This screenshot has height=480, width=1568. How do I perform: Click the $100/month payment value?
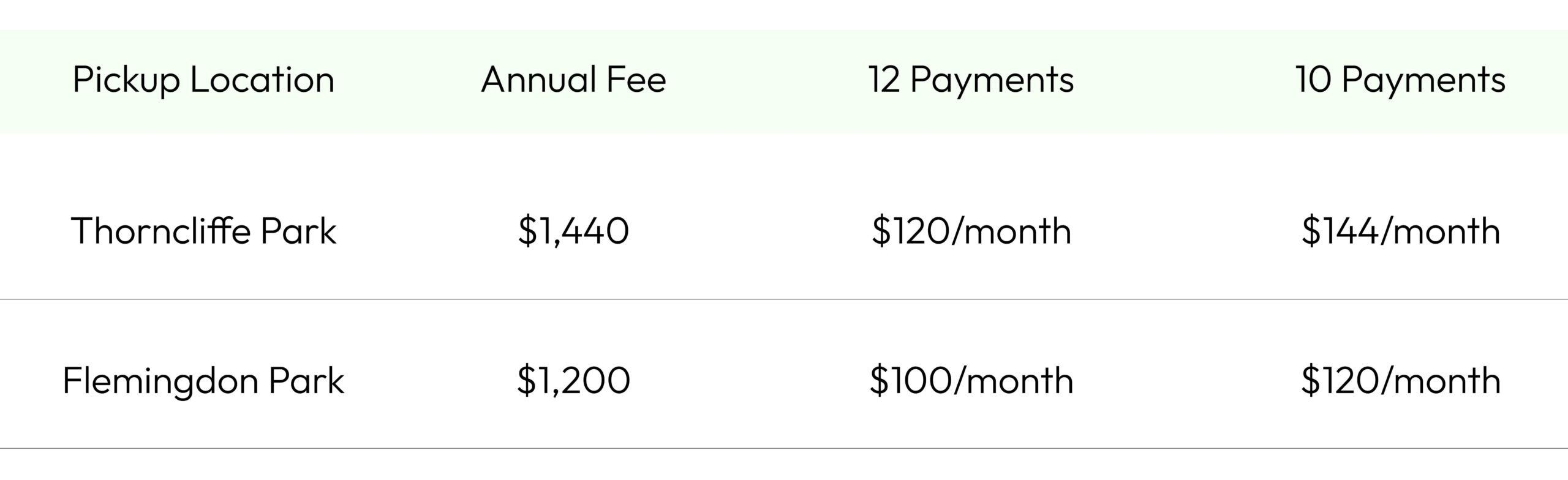click(971, 381)
